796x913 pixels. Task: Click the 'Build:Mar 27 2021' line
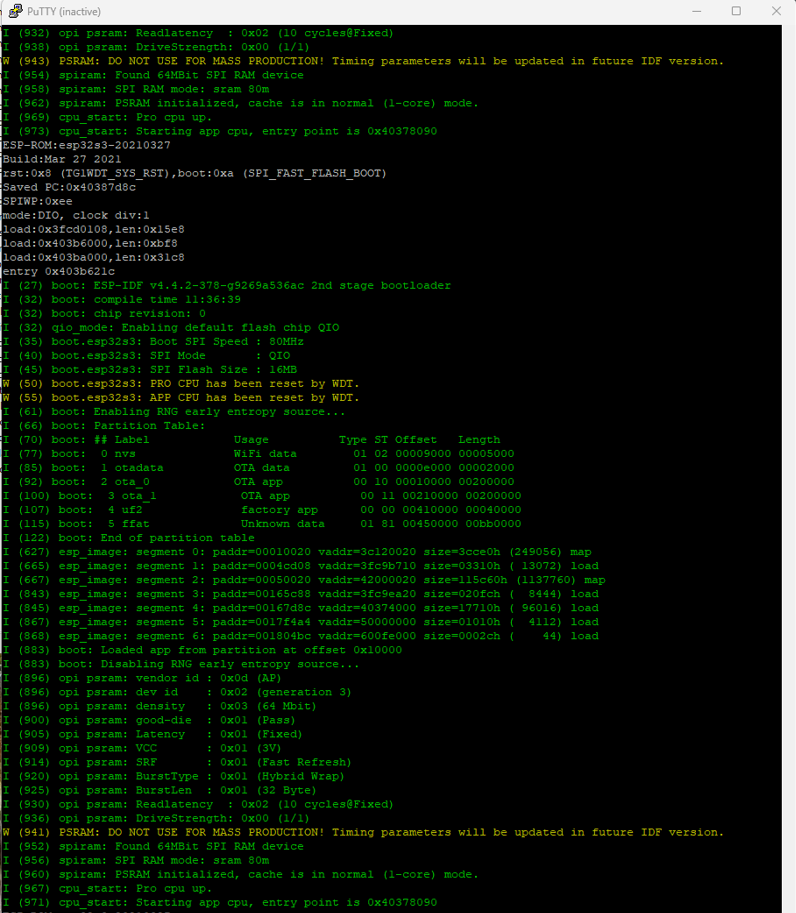[x=62, y=159]
